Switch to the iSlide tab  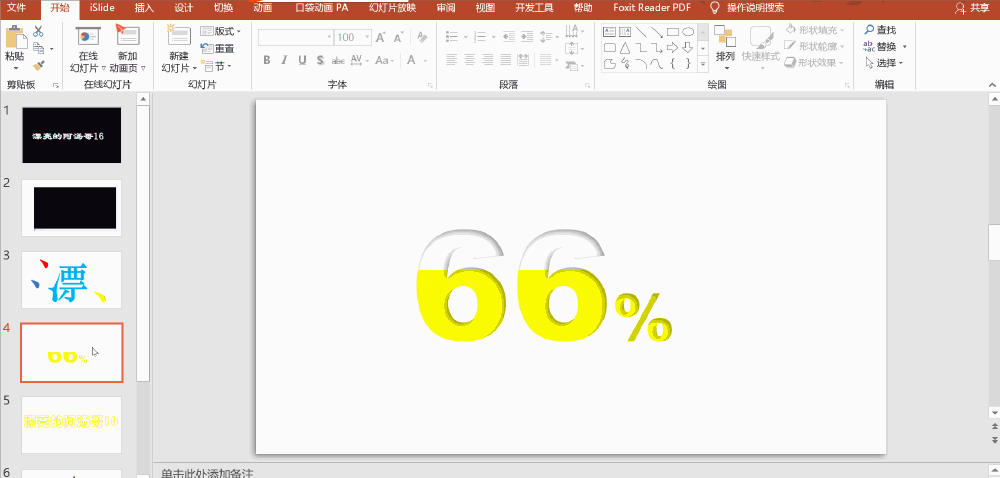point(102,8)
